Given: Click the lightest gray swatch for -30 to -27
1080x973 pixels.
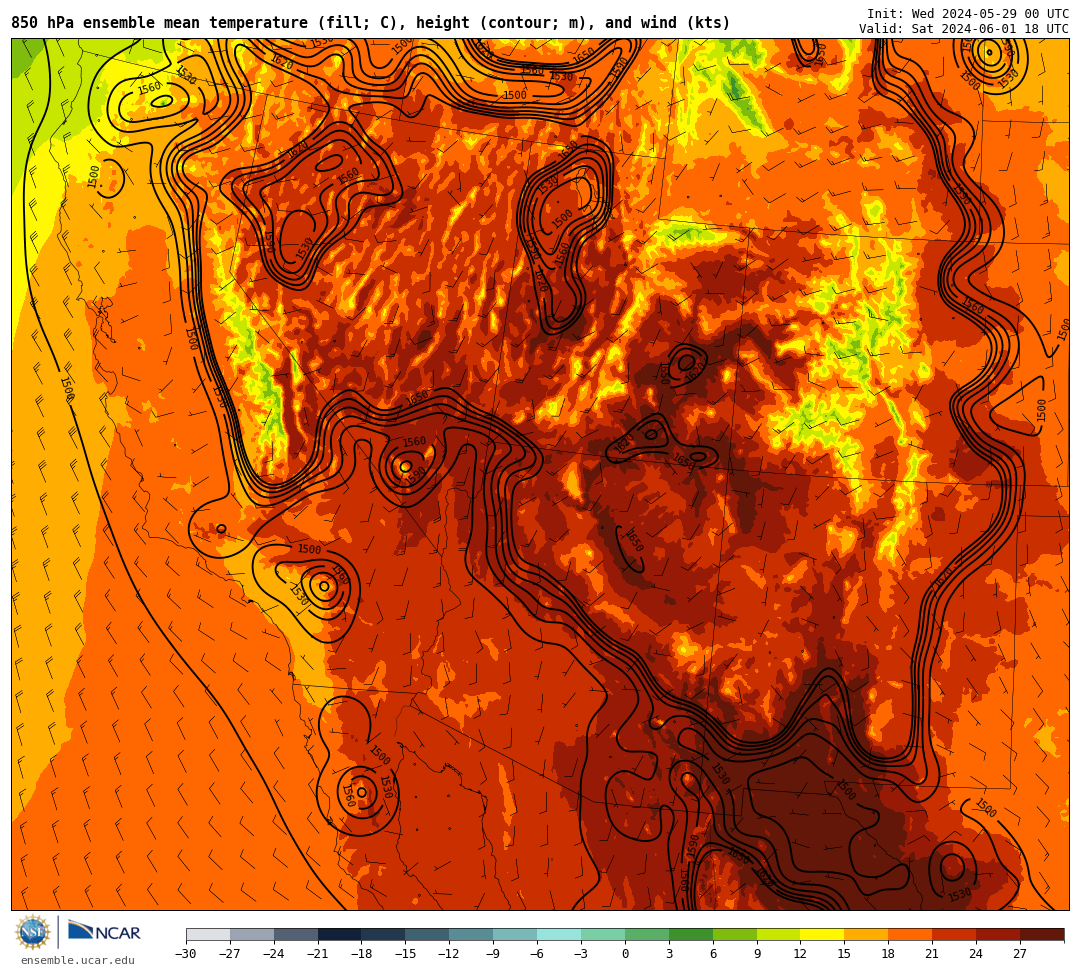Looking at the screenshot, I should click(x=208, y=934).
